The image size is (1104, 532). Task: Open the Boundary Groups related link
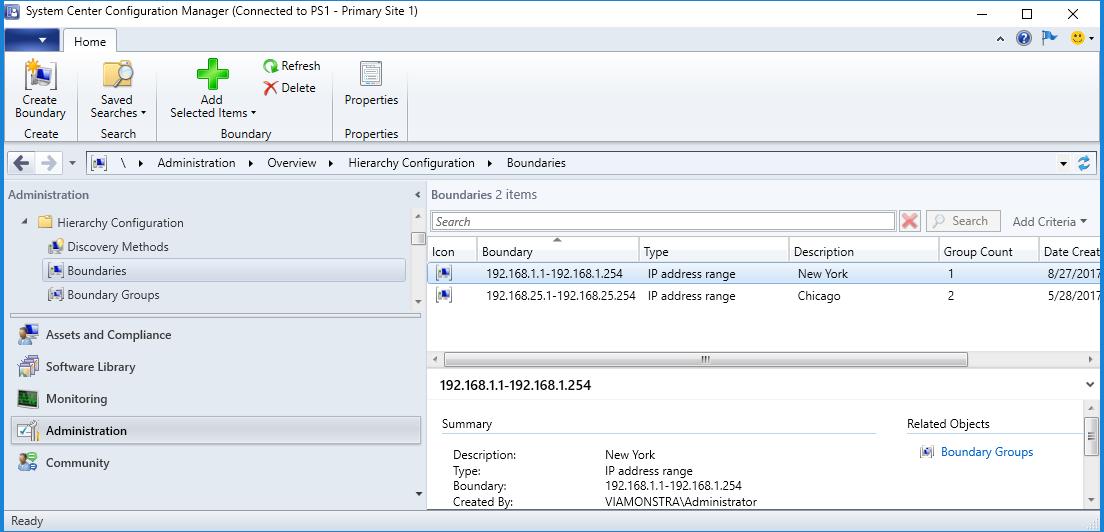(986, 452)
